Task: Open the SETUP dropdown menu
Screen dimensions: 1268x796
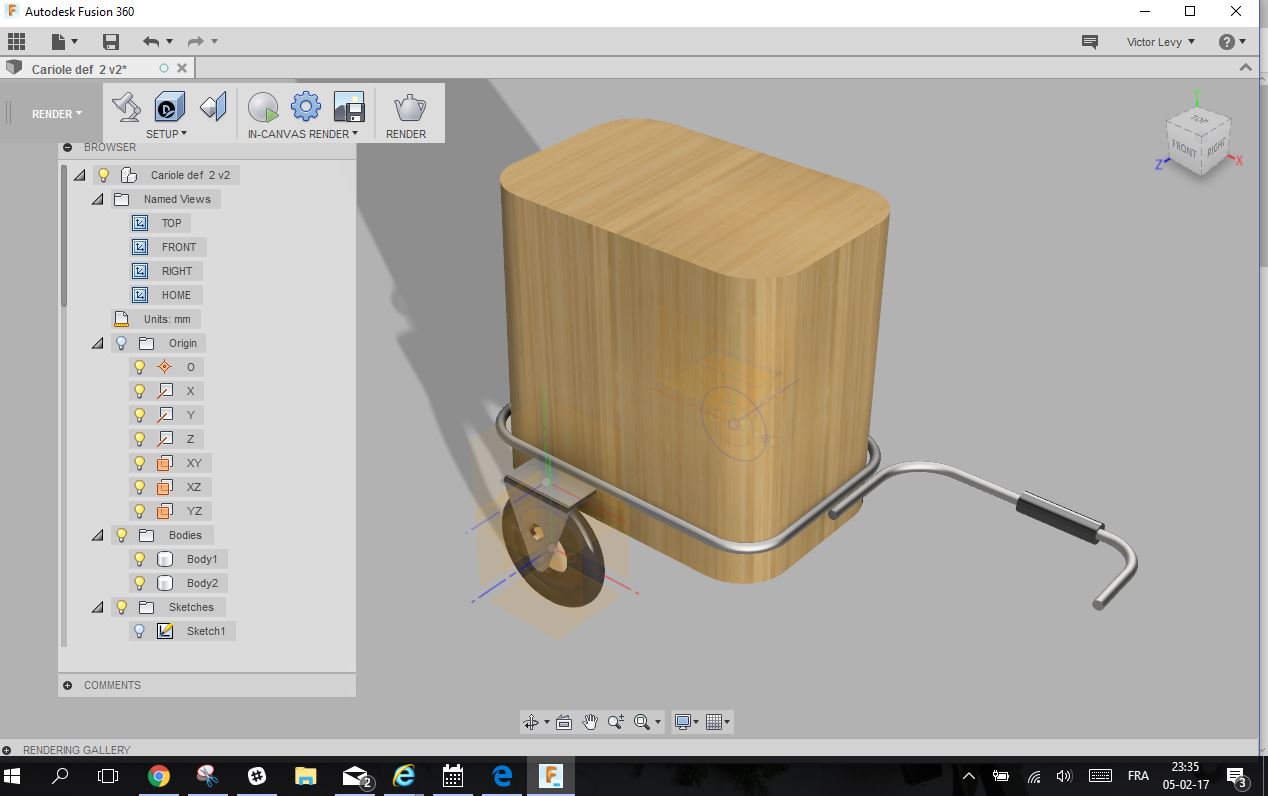Action: click(x=166, y=134)
